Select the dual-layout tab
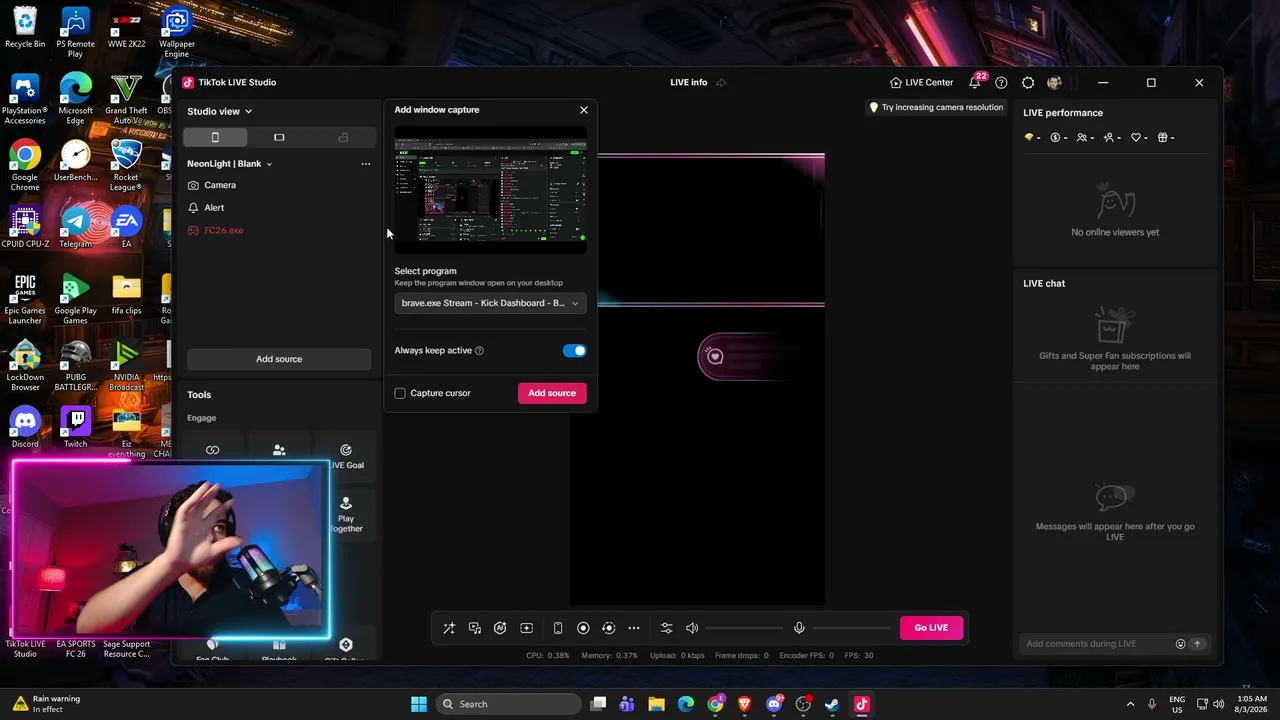 (x=343, y=137)
